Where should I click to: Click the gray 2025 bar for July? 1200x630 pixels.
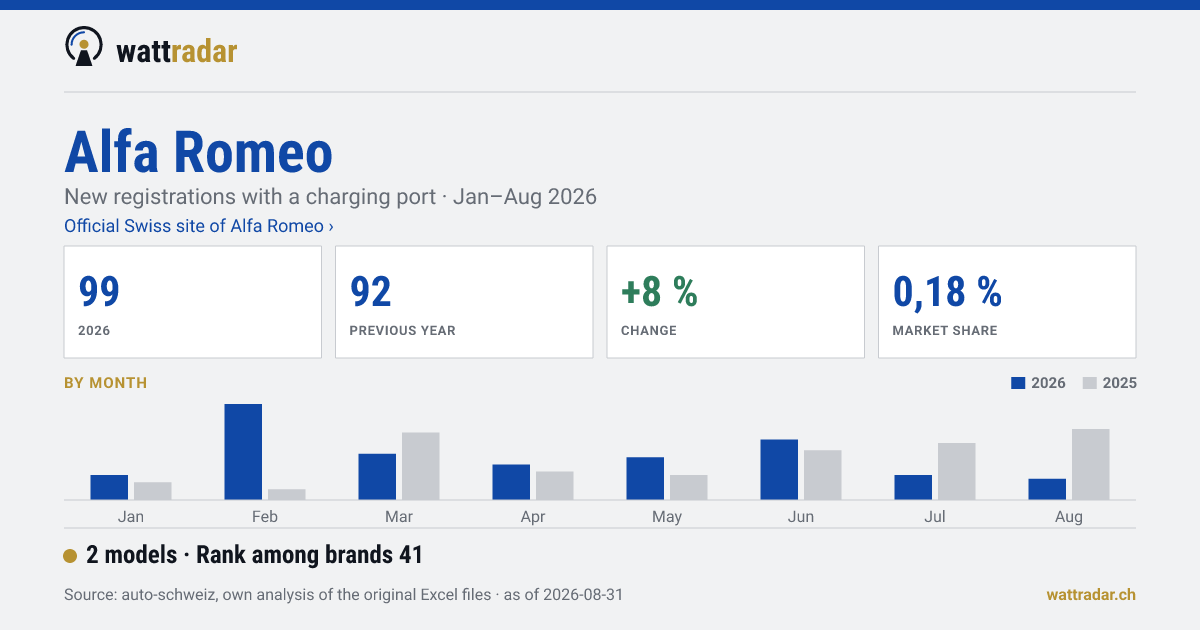[x=957, y=471]
